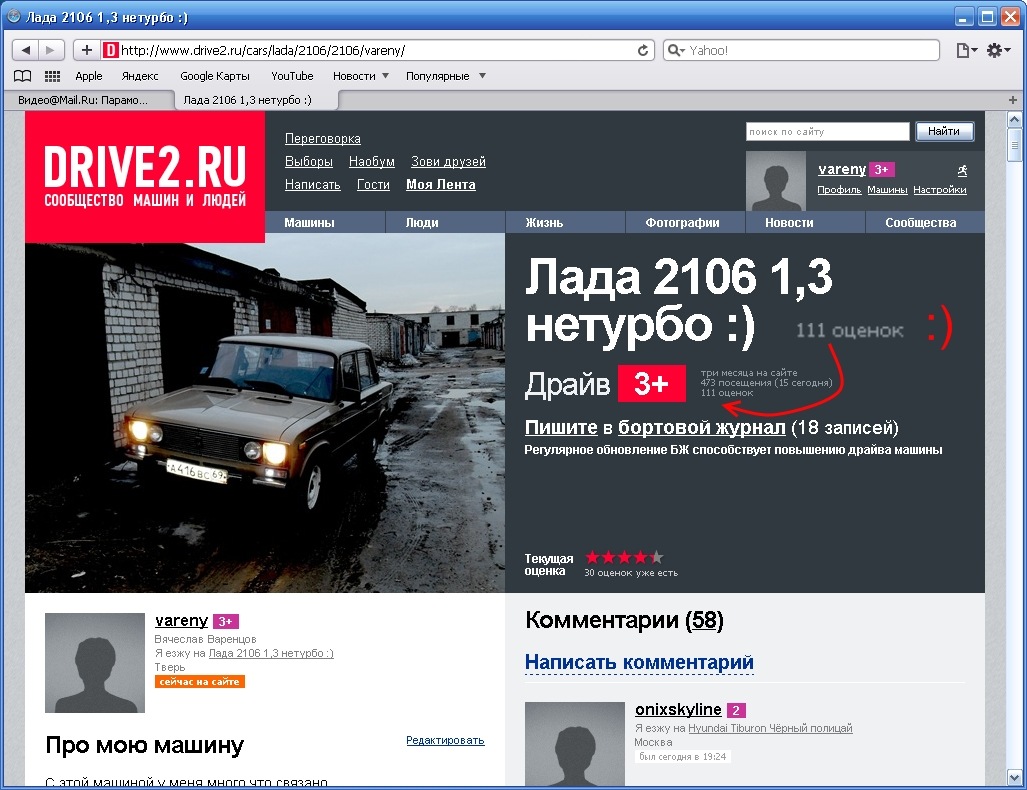Select the Сообщества navigation item

[x=923, y=222]
